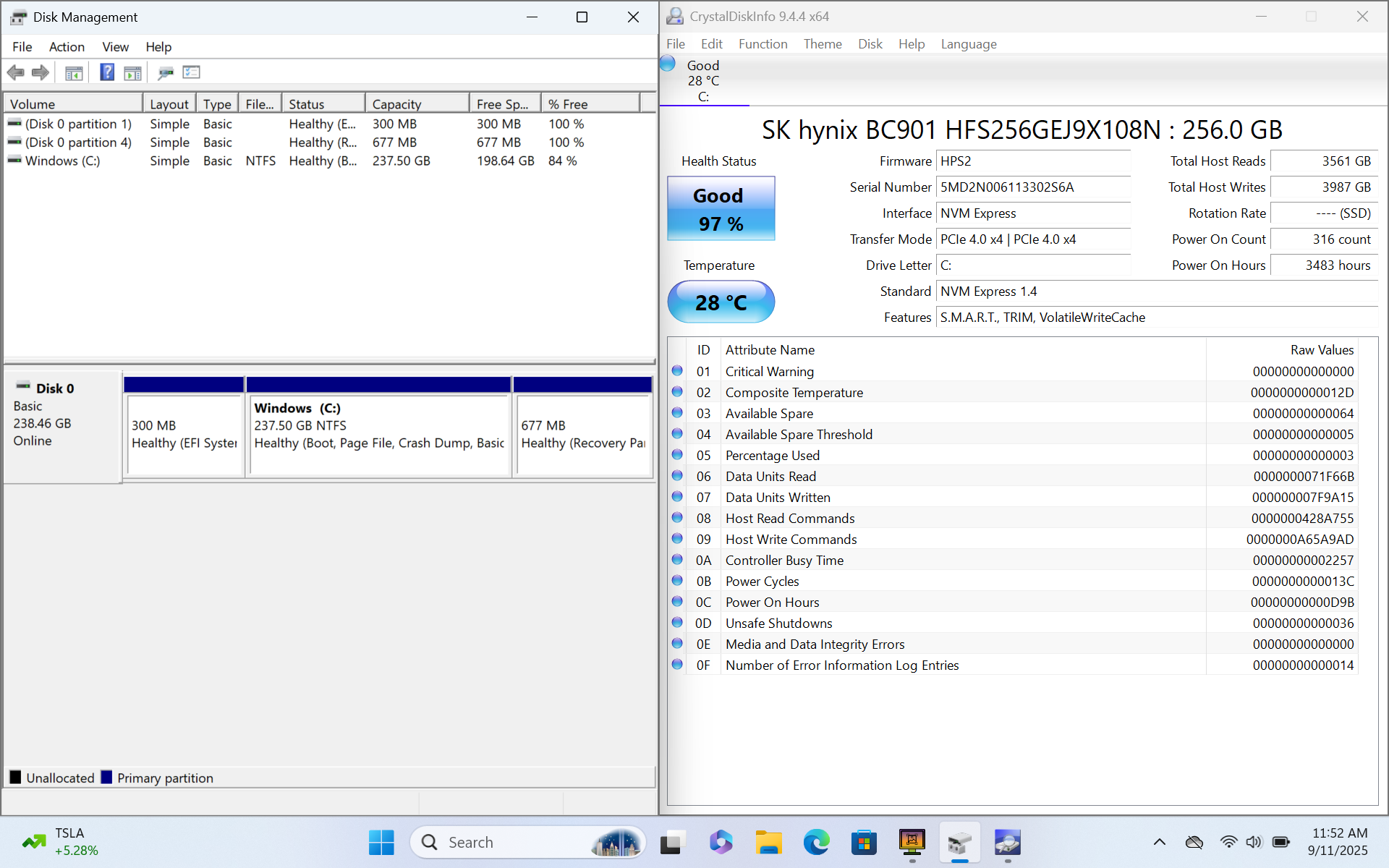This screenshot has width=1389, height=868.
Task: Open the Language menu in CrystalDiskInfo
Action: [969, 44]
